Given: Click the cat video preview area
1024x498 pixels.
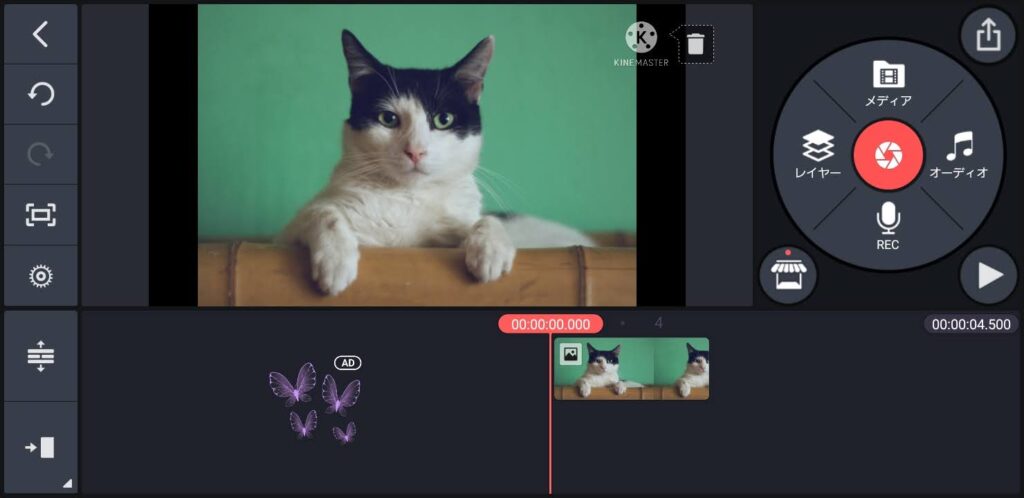Looking at the screenshot, I should tap(416, 155).
